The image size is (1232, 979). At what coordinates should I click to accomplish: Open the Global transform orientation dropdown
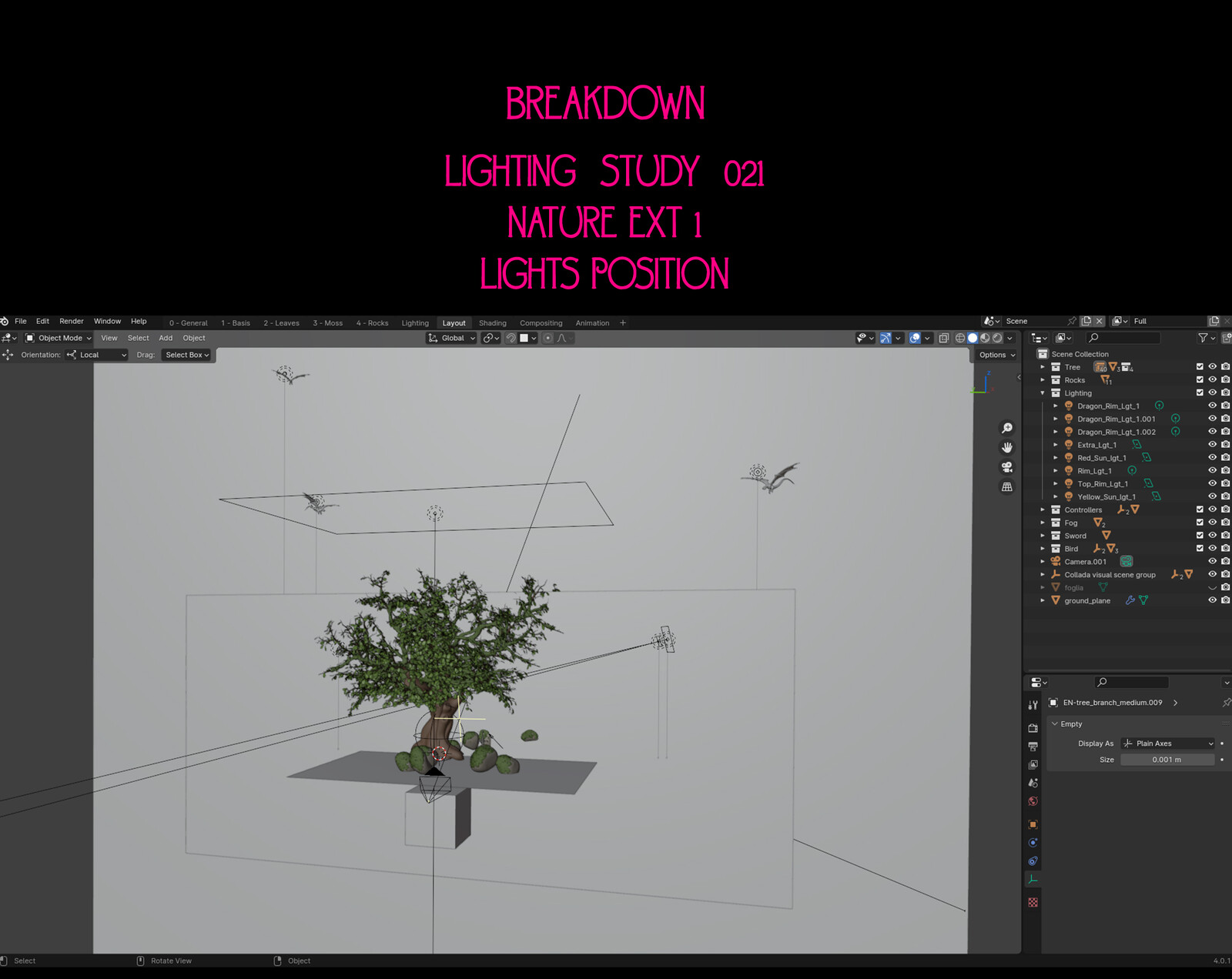(x=452, y=338)
